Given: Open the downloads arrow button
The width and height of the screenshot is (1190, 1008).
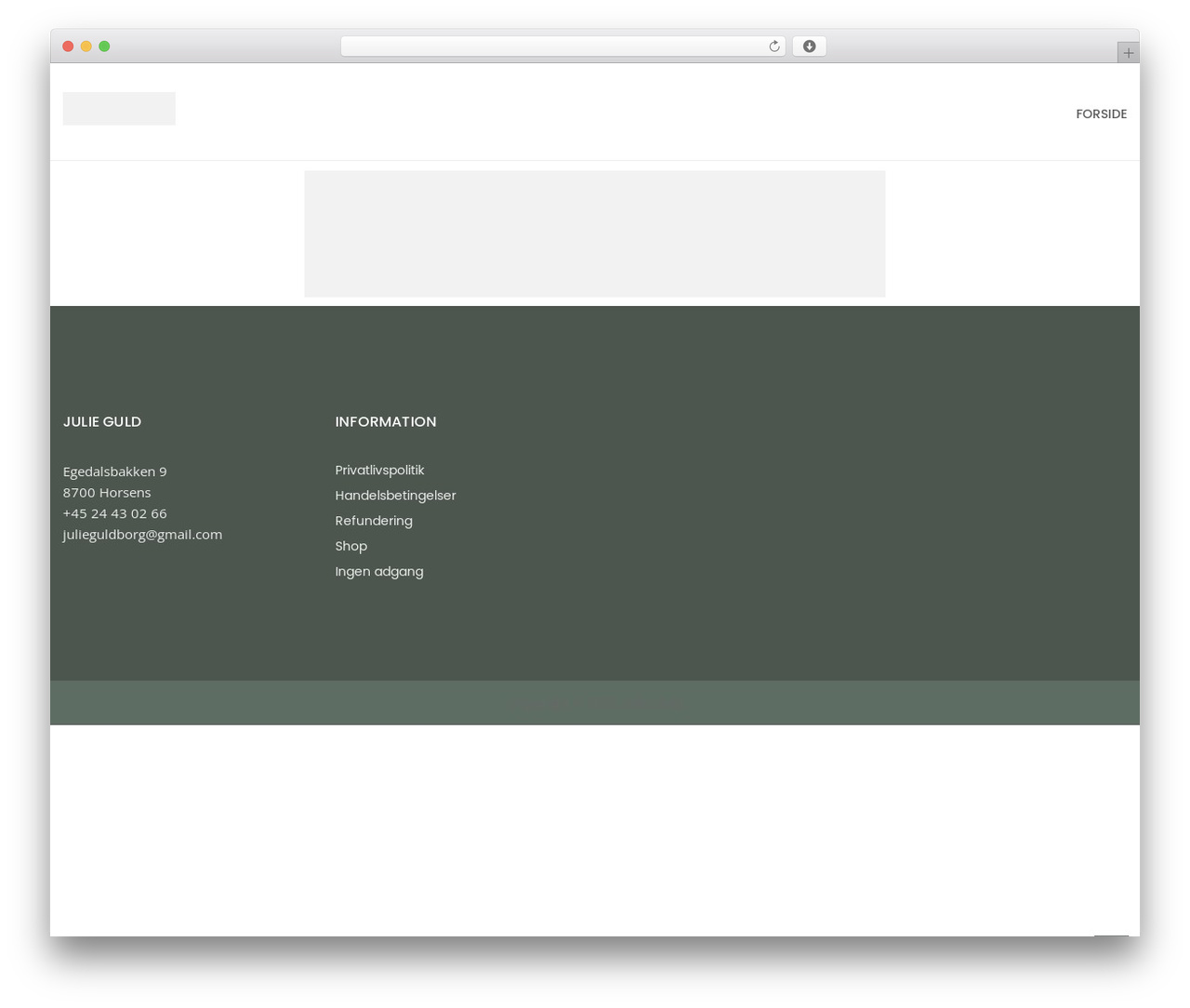Looking at the screenshot, I should coord(809,46).
